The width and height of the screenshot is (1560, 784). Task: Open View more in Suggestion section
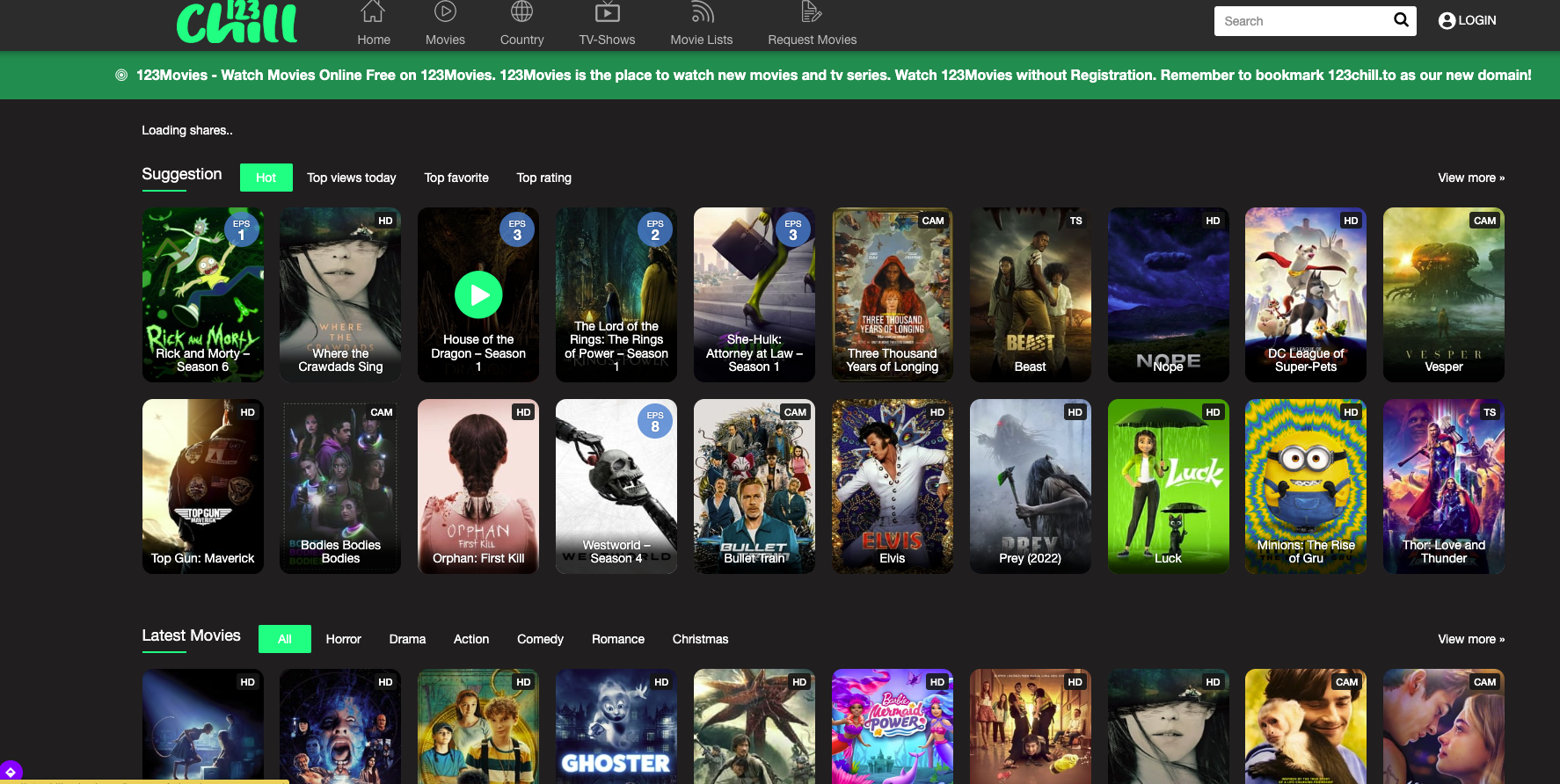[1470, 178]
